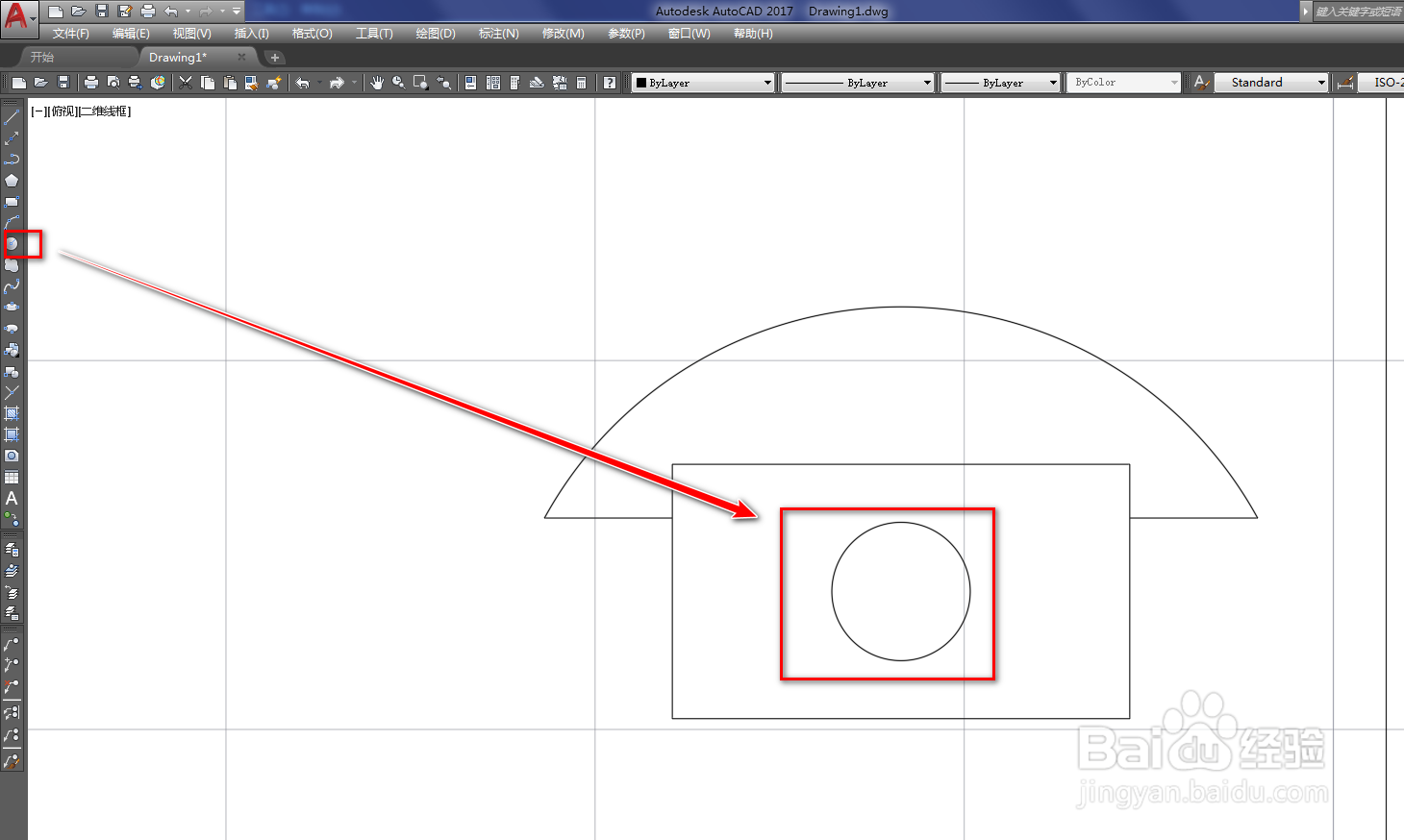
Task: Click Cut scissors in the standard toolbar
Action: point(186,83)
